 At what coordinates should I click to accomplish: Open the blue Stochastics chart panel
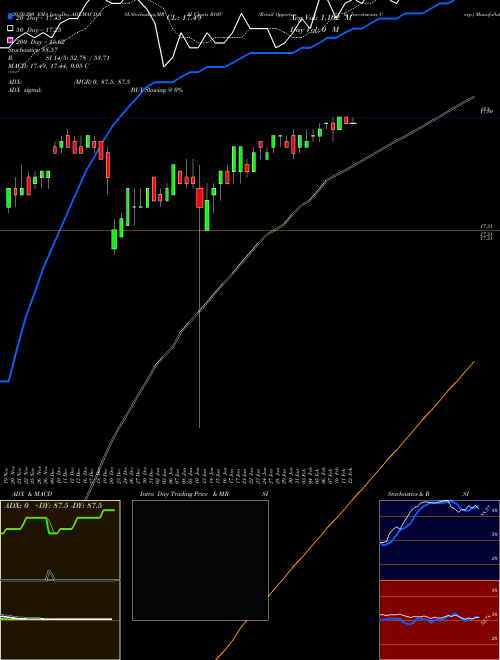click(x=439, y=540)
